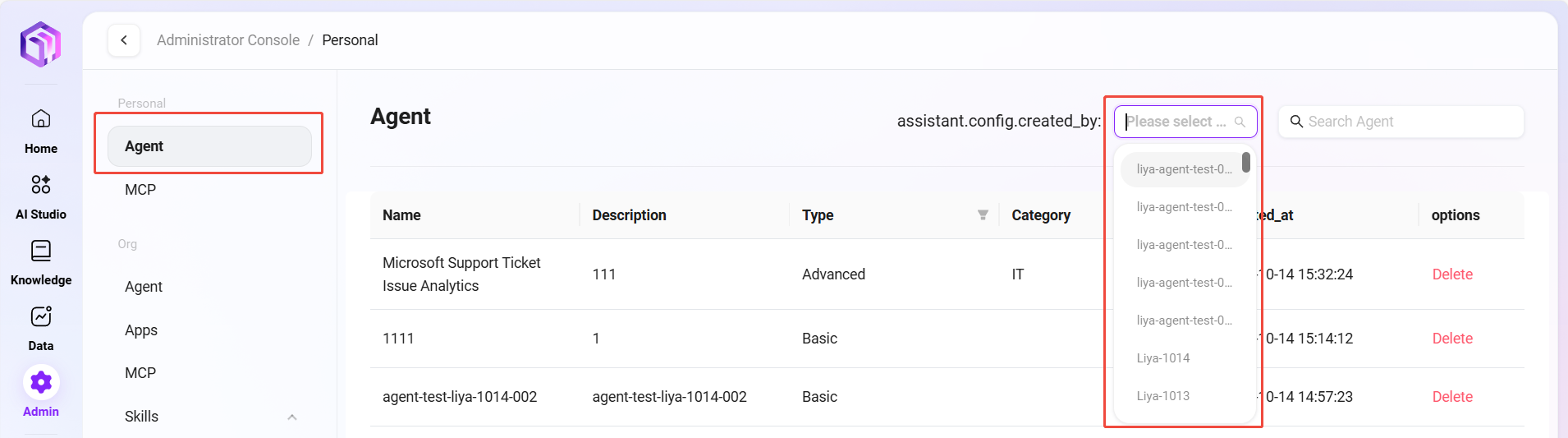Delete the agent-test-liya-1014-002 row

click(x=1452, y=397)
